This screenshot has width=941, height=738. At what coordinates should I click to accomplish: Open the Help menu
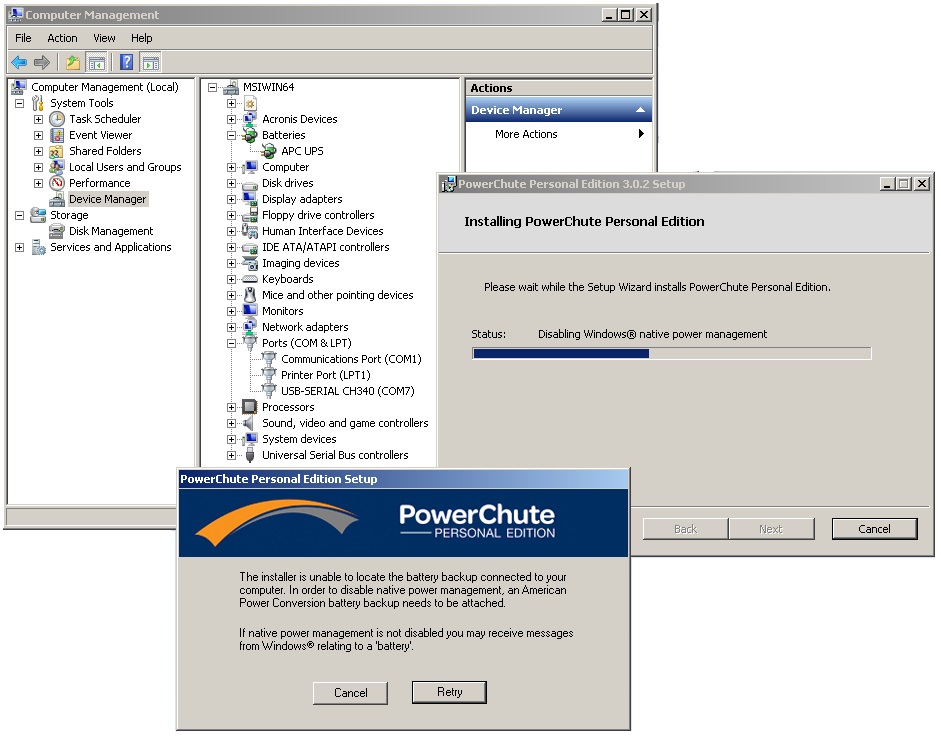coord(142,38)
